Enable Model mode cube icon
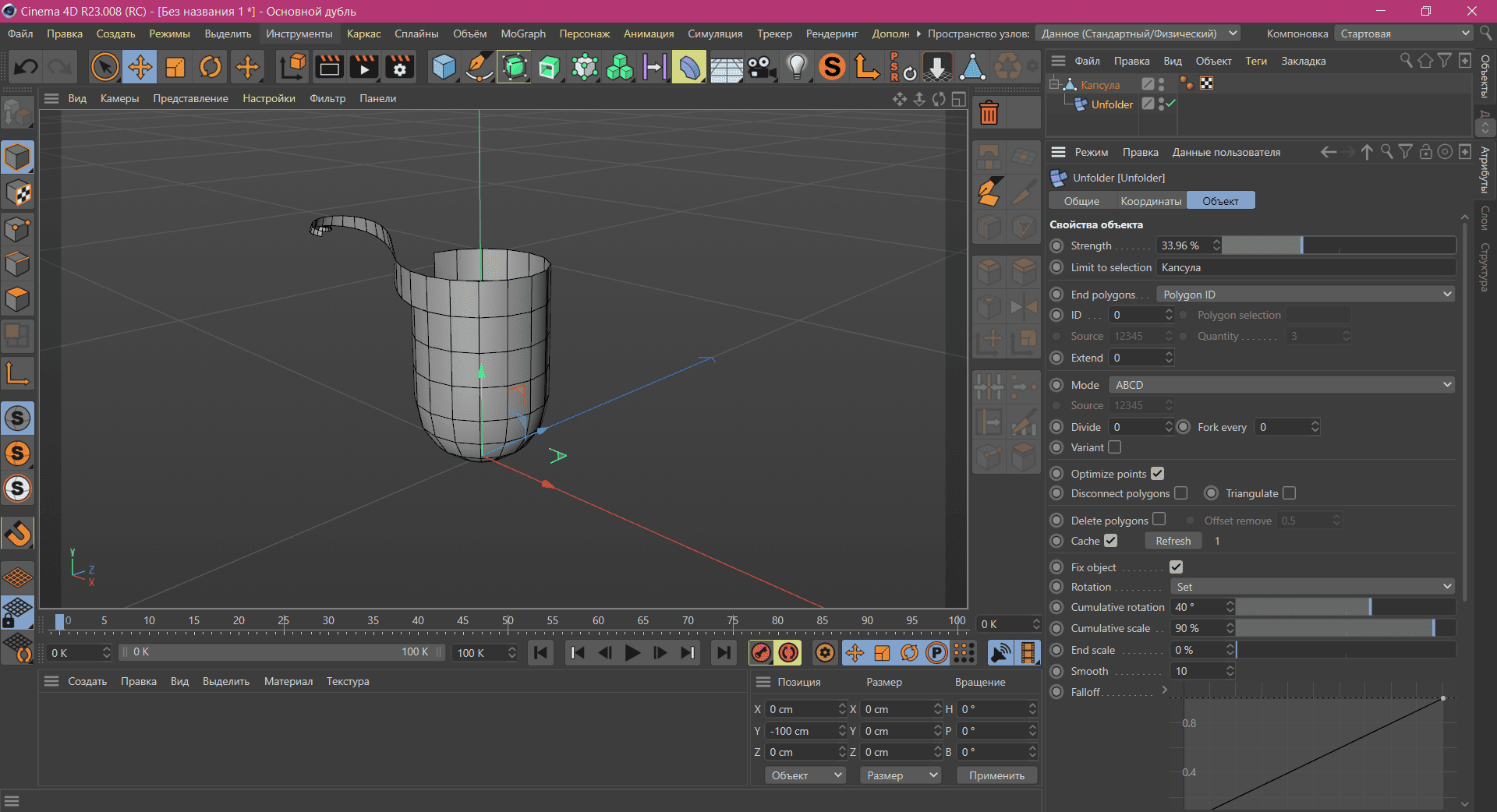This screenshot has width=1497, height=812. (x=17, y=157)
